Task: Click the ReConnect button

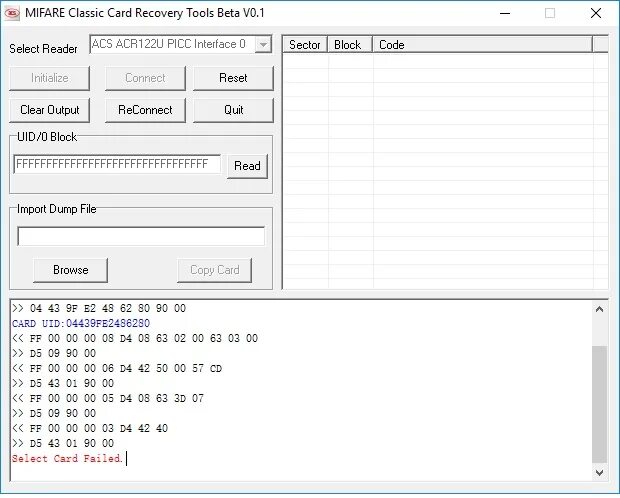Action: click(x=145, y=110)
